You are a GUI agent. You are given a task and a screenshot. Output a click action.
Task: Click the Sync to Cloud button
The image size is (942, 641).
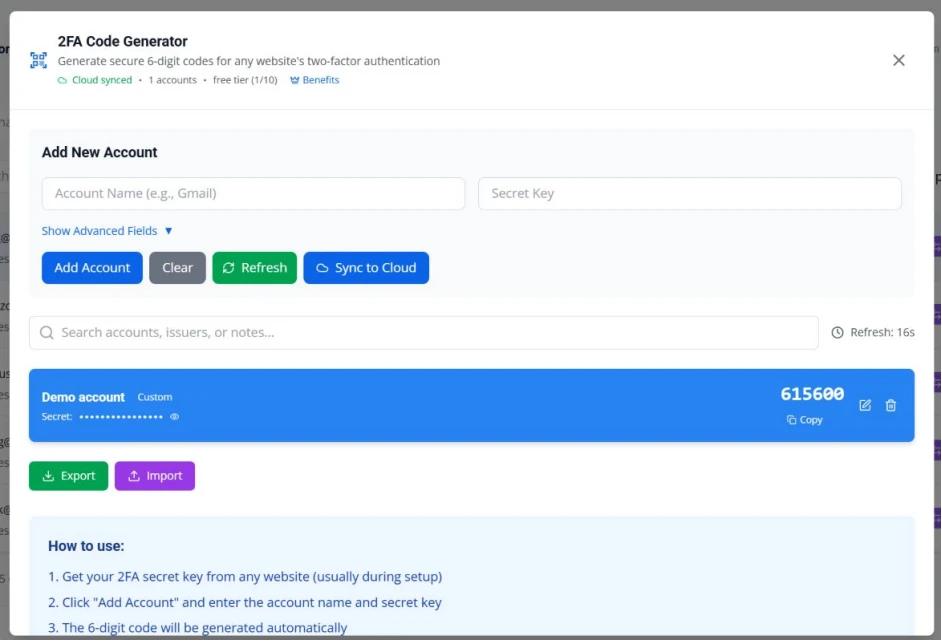pyautogui.click(x=366, y=268)
